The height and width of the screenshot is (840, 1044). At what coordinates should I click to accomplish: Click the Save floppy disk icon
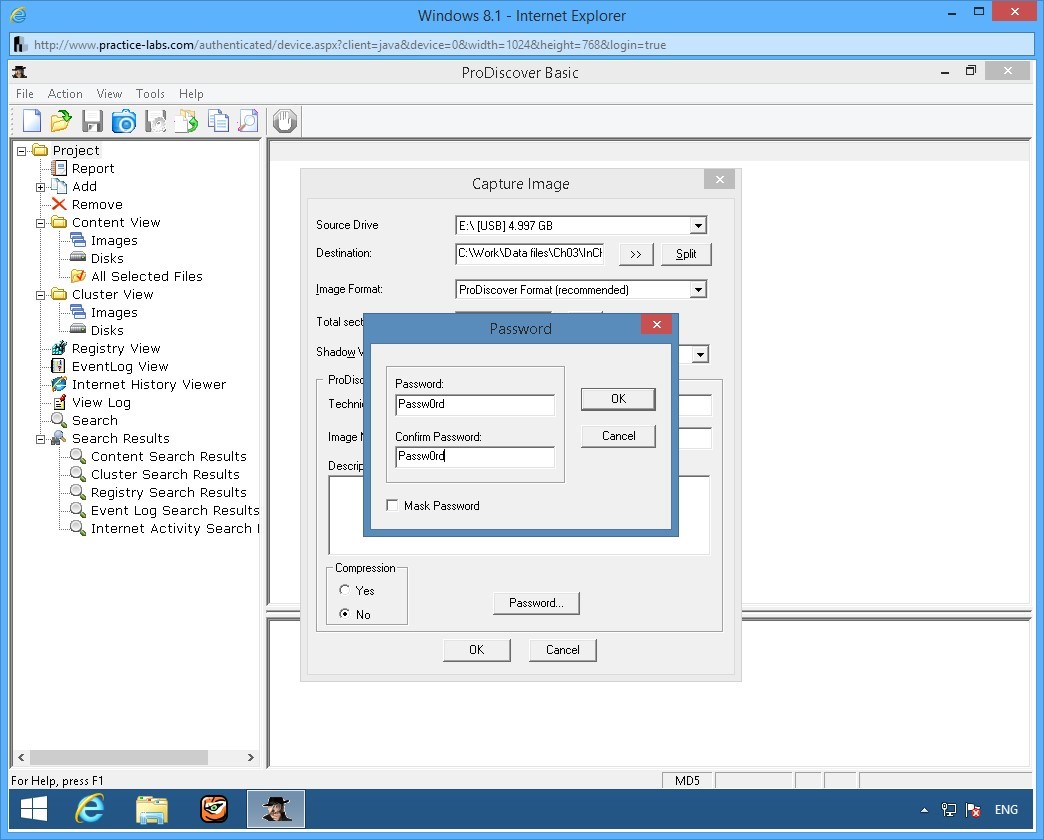[x=93, y=121]
